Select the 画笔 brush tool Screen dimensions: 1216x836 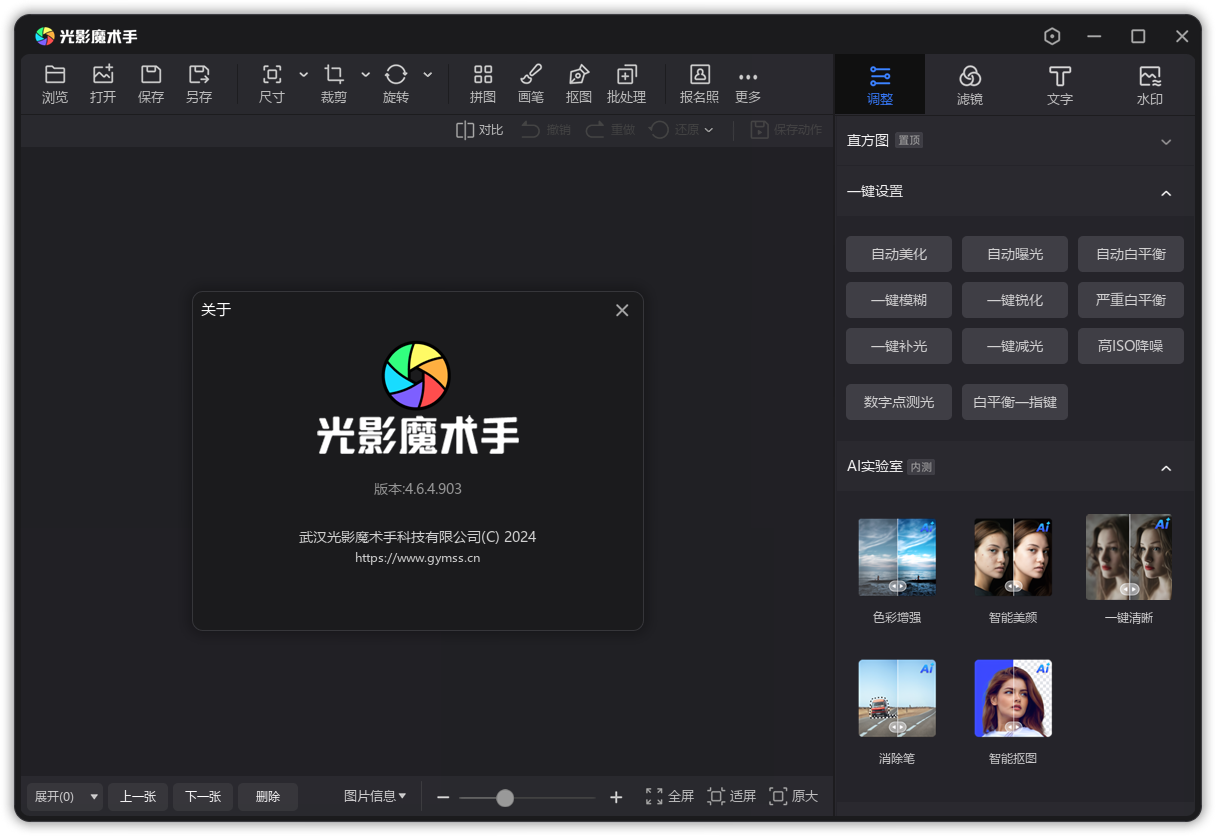[x=531, y=84]
